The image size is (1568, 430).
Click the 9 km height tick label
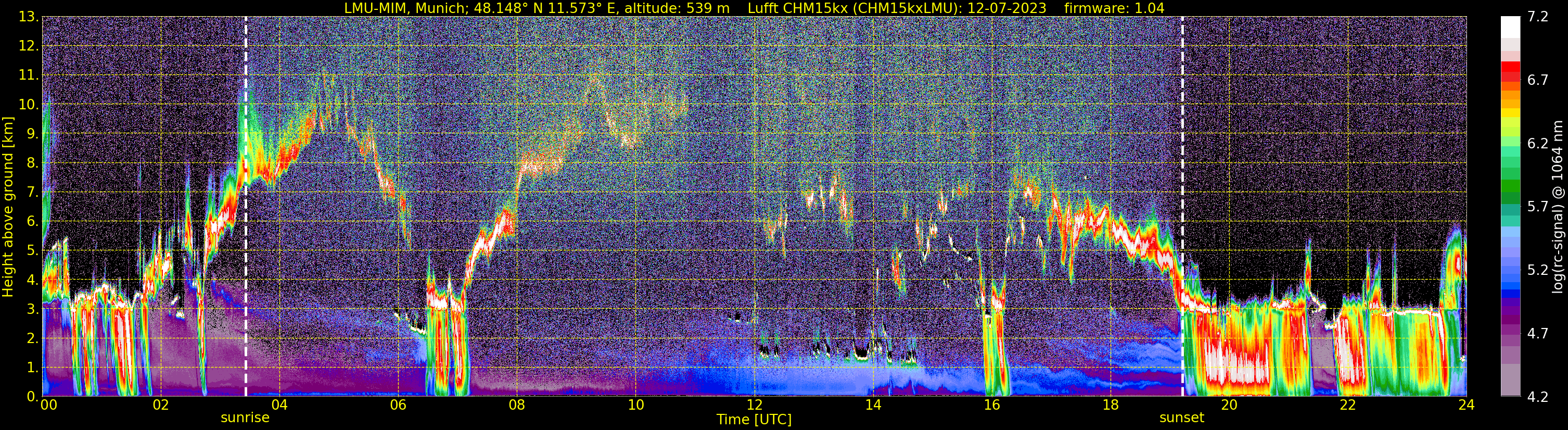[x=33, y=134]
